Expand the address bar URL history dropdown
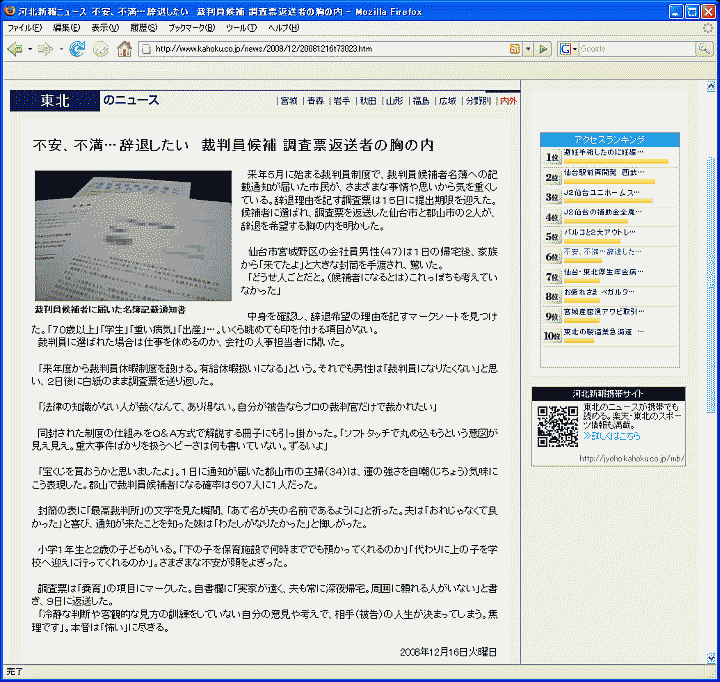The image size is (720, 682). [527, 49]
